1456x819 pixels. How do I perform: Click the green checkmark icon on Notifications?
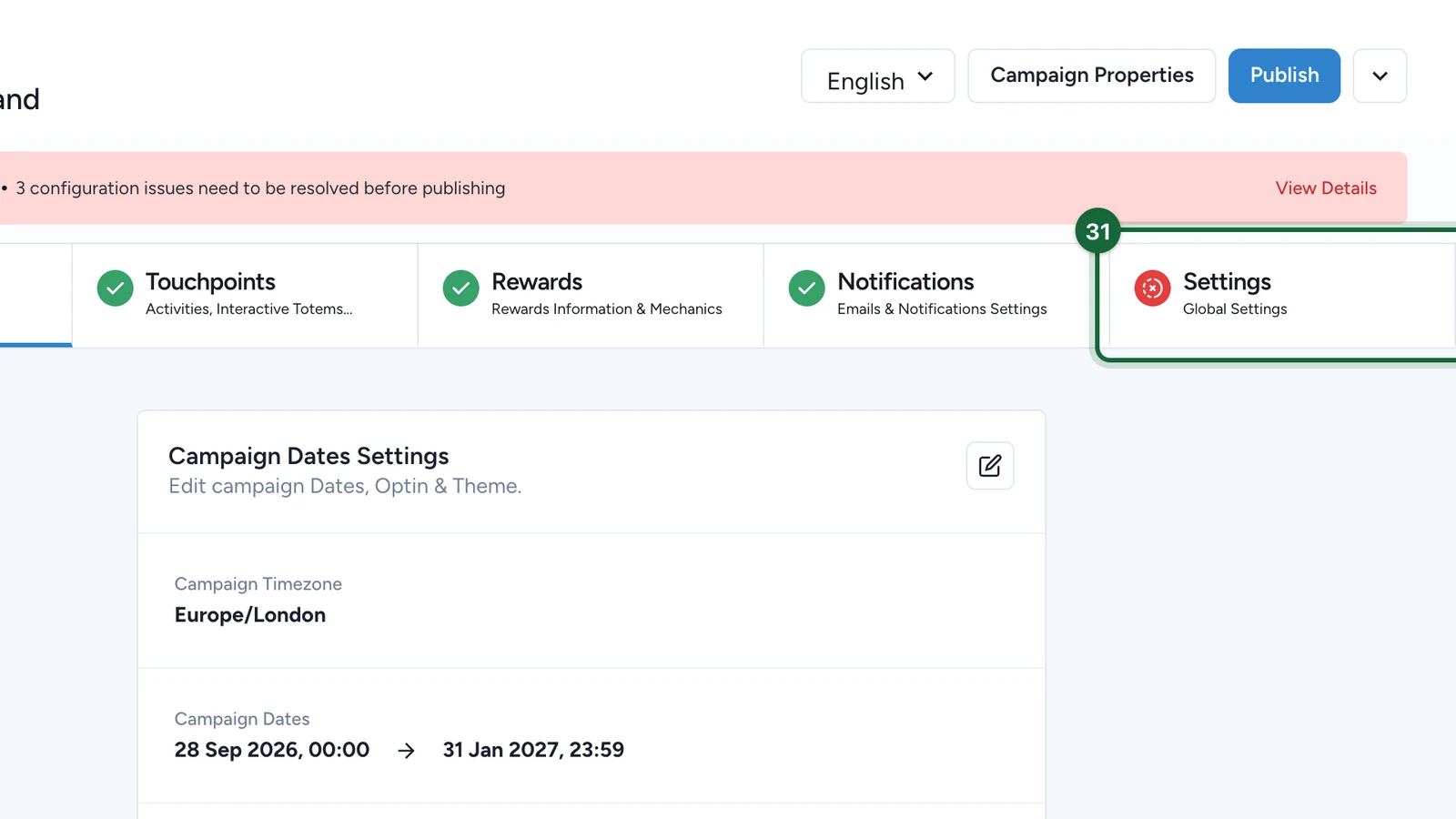click(807, 288)
